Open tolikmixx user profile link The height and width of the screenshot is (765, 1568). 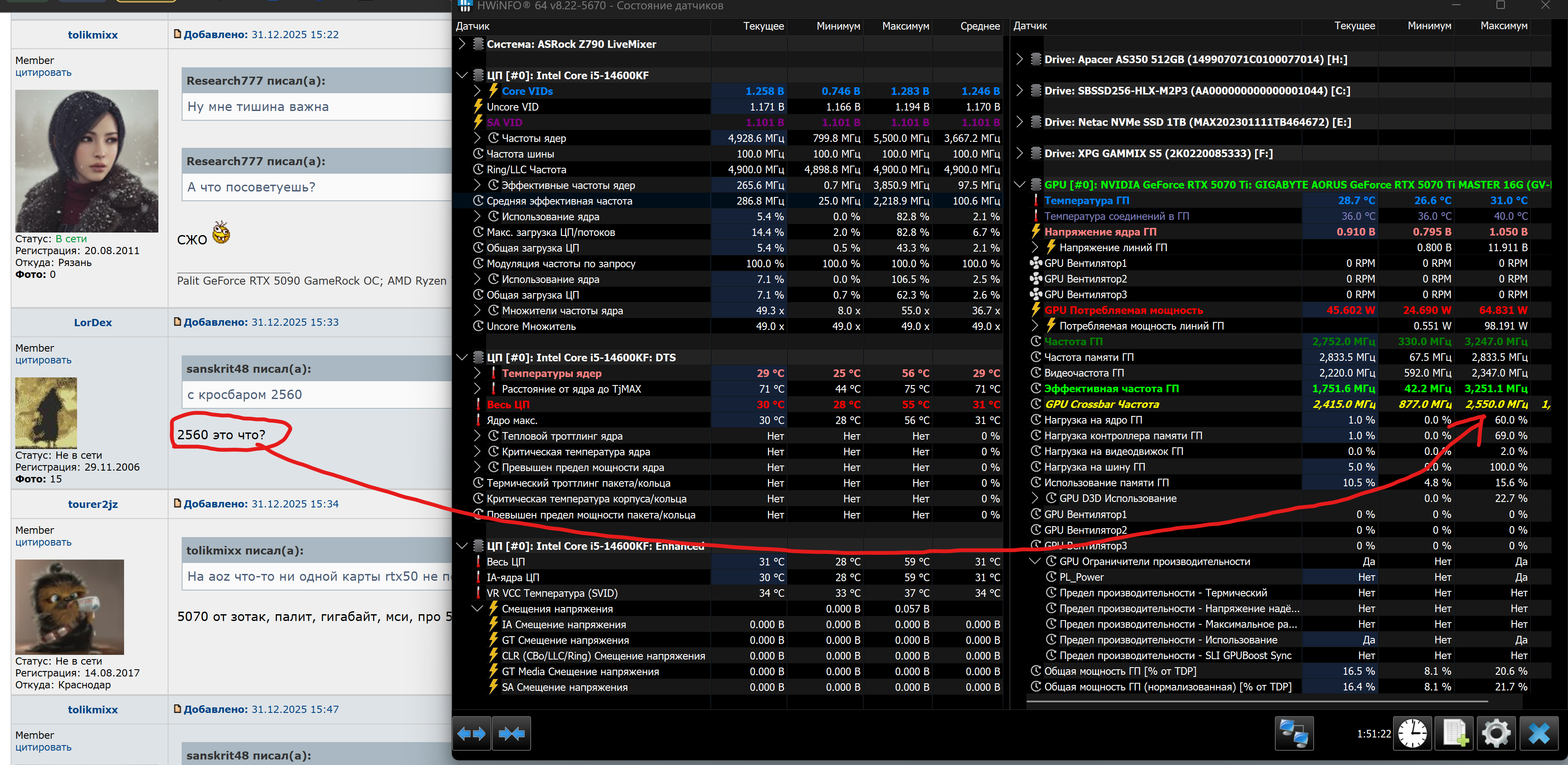point(92,35)
